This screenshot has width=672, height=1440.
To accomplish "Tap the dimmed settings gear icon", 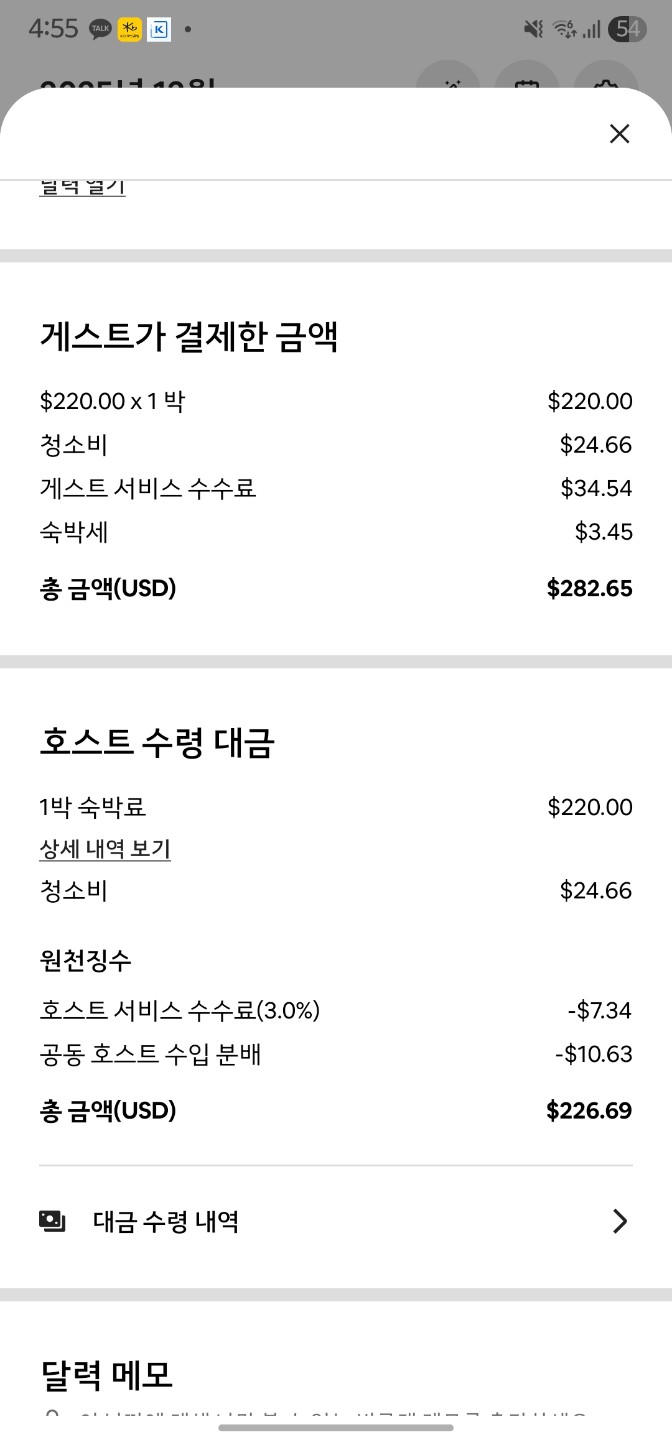I will click(604, 82).
